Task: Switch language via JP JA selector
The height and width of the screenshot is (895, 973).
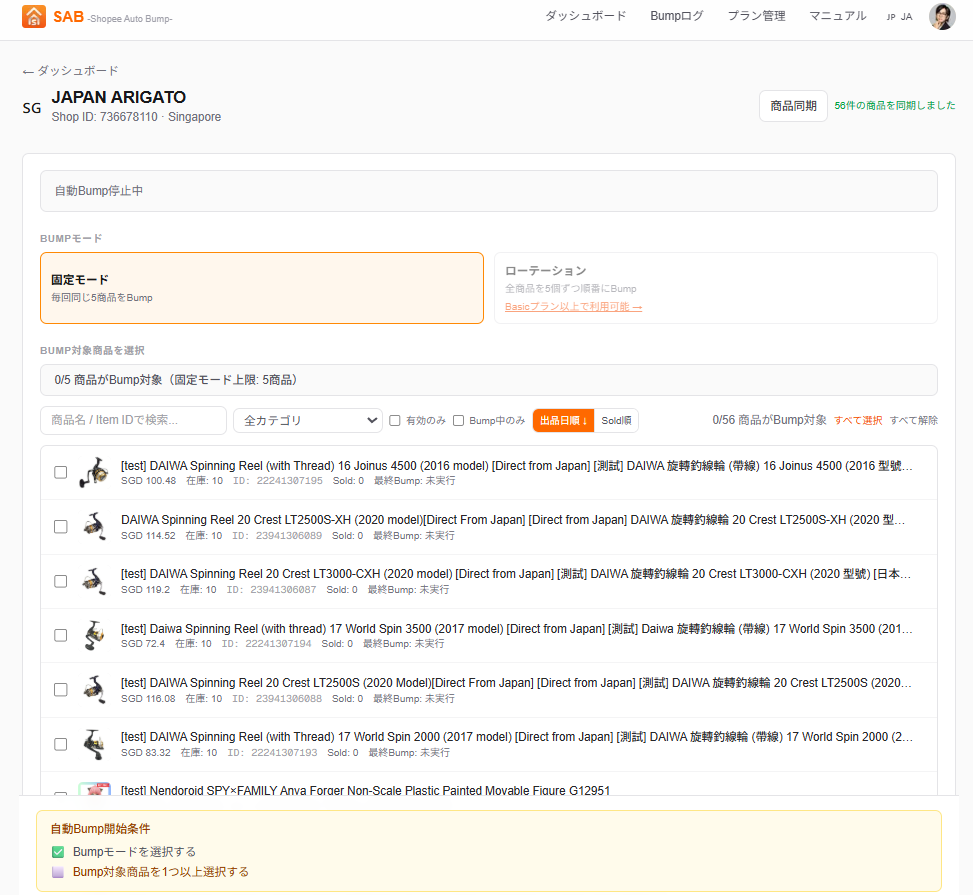Action: point(899,17)
